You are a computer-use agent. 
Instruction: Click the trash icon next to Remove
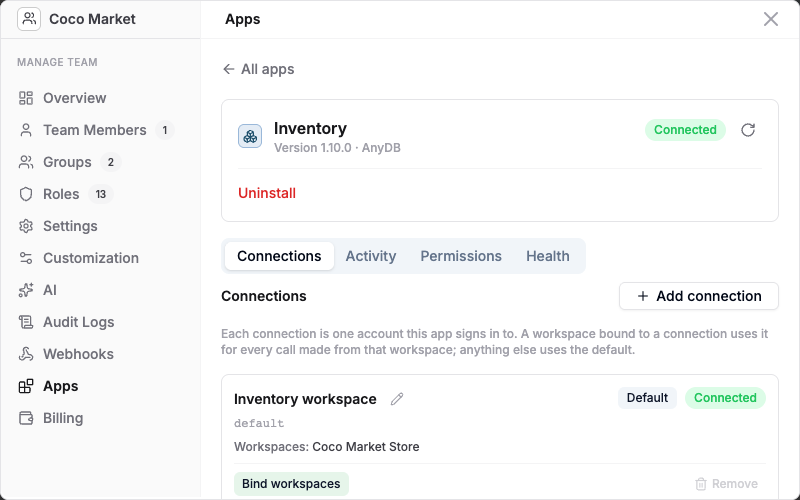pyautogui.click(x=701, y=484)
